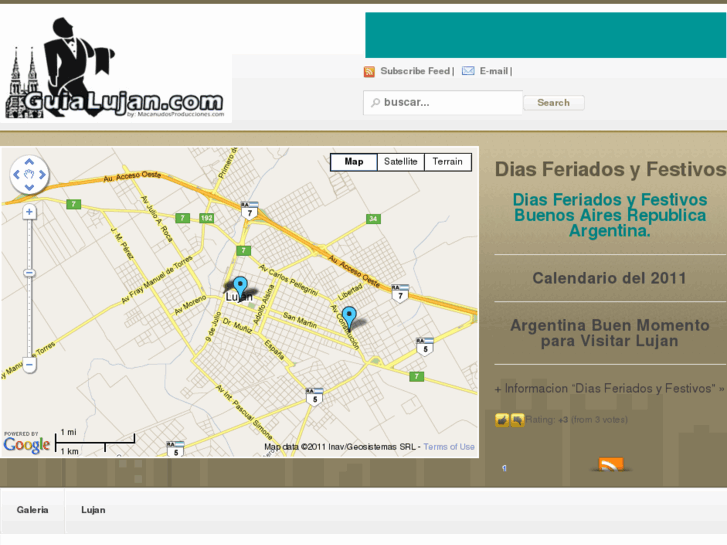Pan the map down arrow
The height and width of the screenshot is (545, 727).
[29, 187]
